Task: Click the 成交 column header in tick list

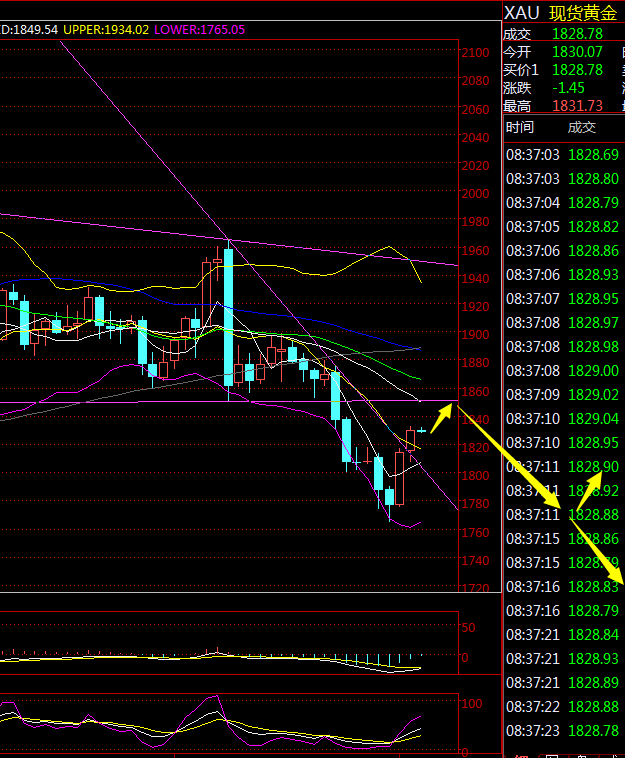Action: tap(581, 127)
